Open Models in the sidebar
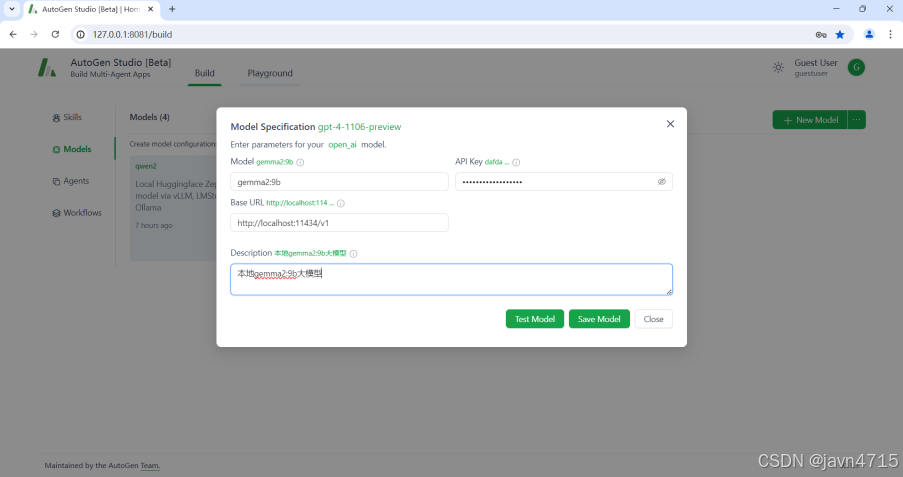 click(x=72, y=149)
